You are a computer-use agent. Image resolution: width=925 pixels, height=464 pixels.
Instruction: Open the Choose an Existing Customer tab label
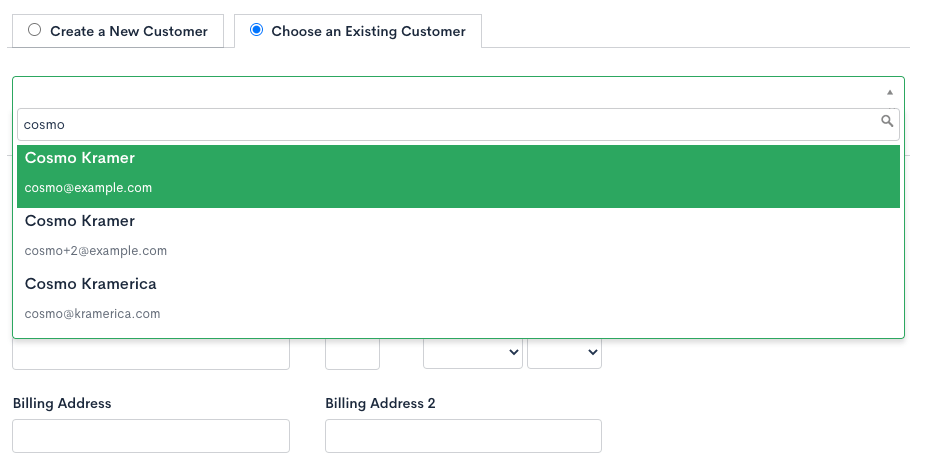click(x=368, y=31)
